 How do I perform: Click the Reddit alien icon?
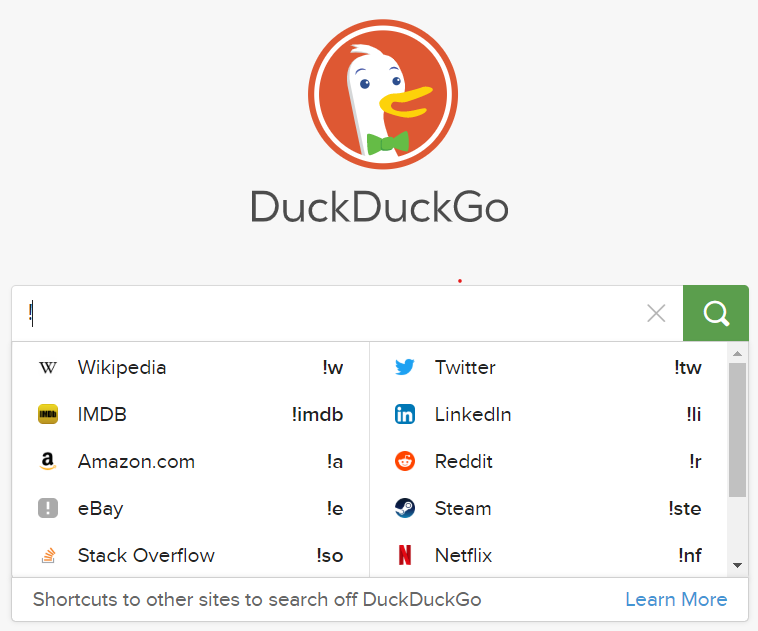point(405,461)
